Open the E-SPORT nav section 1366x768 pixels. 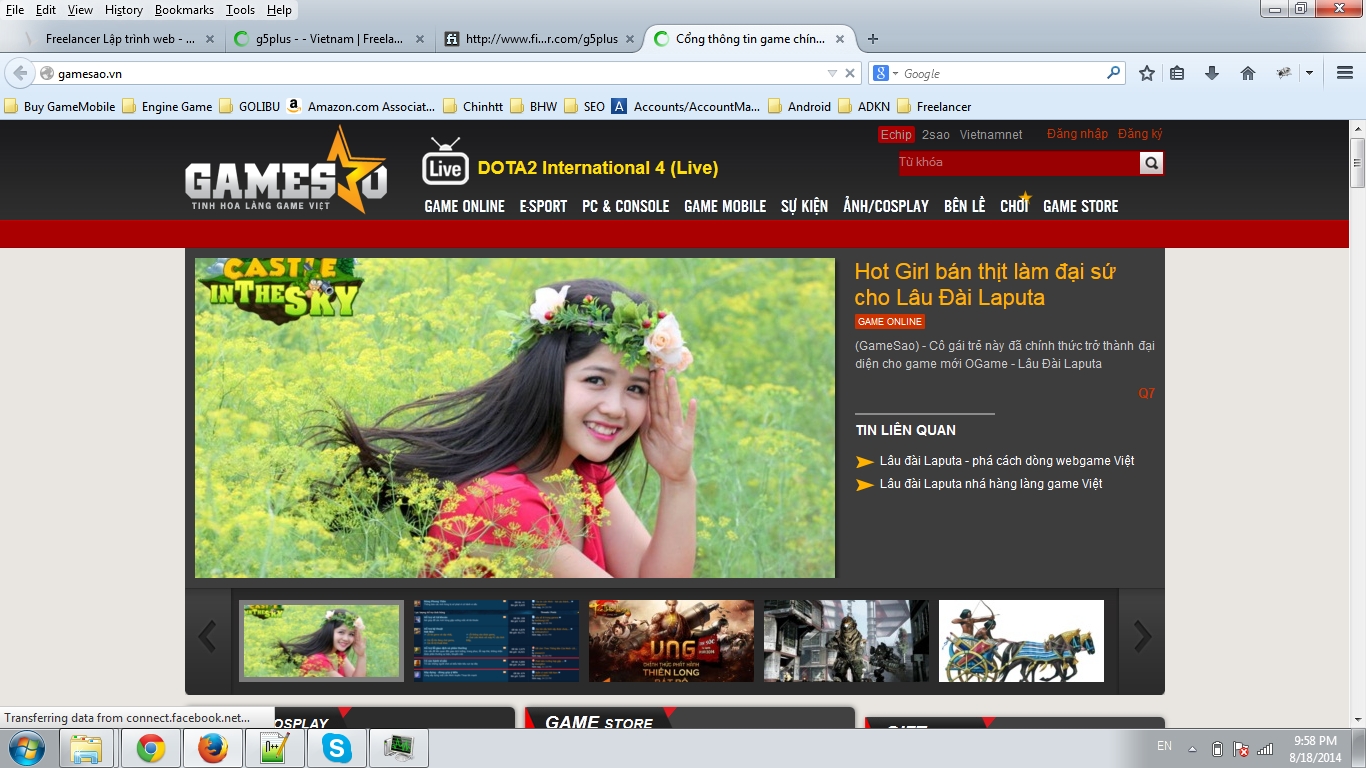pos(543,206)
